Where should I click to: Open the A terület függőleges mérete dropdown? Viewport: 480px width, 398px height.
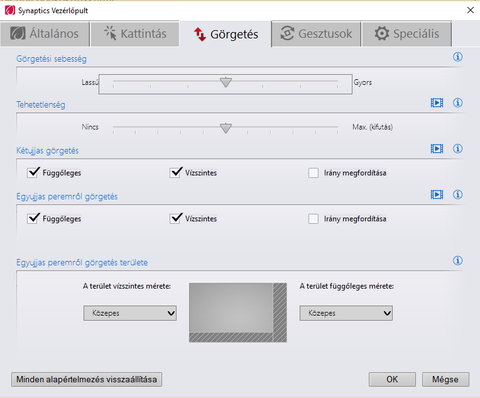(x=346, y=313)
